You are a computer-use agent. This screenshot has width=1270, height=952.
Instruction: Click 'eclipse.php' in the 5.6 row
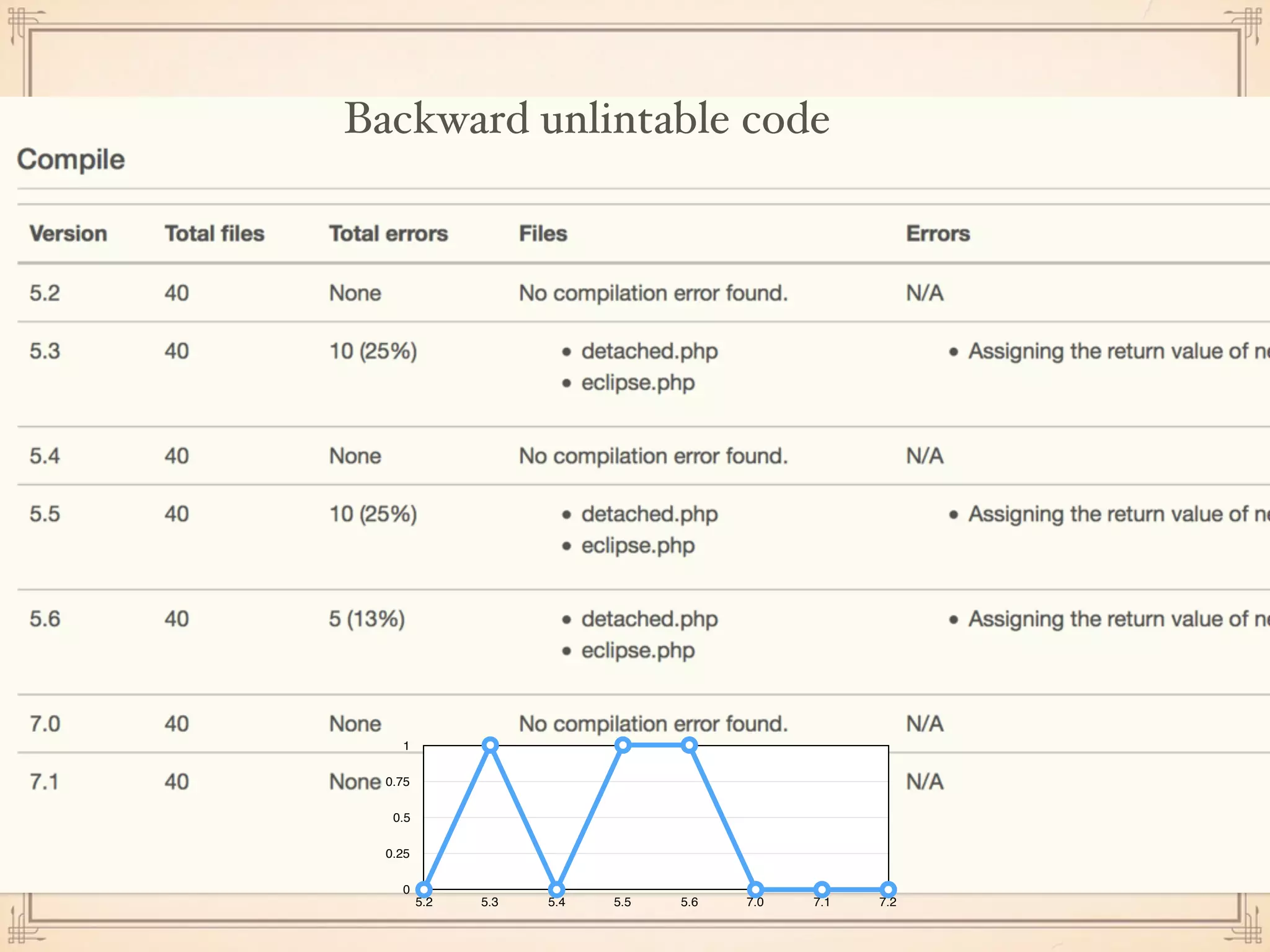[x=638, y=651]
